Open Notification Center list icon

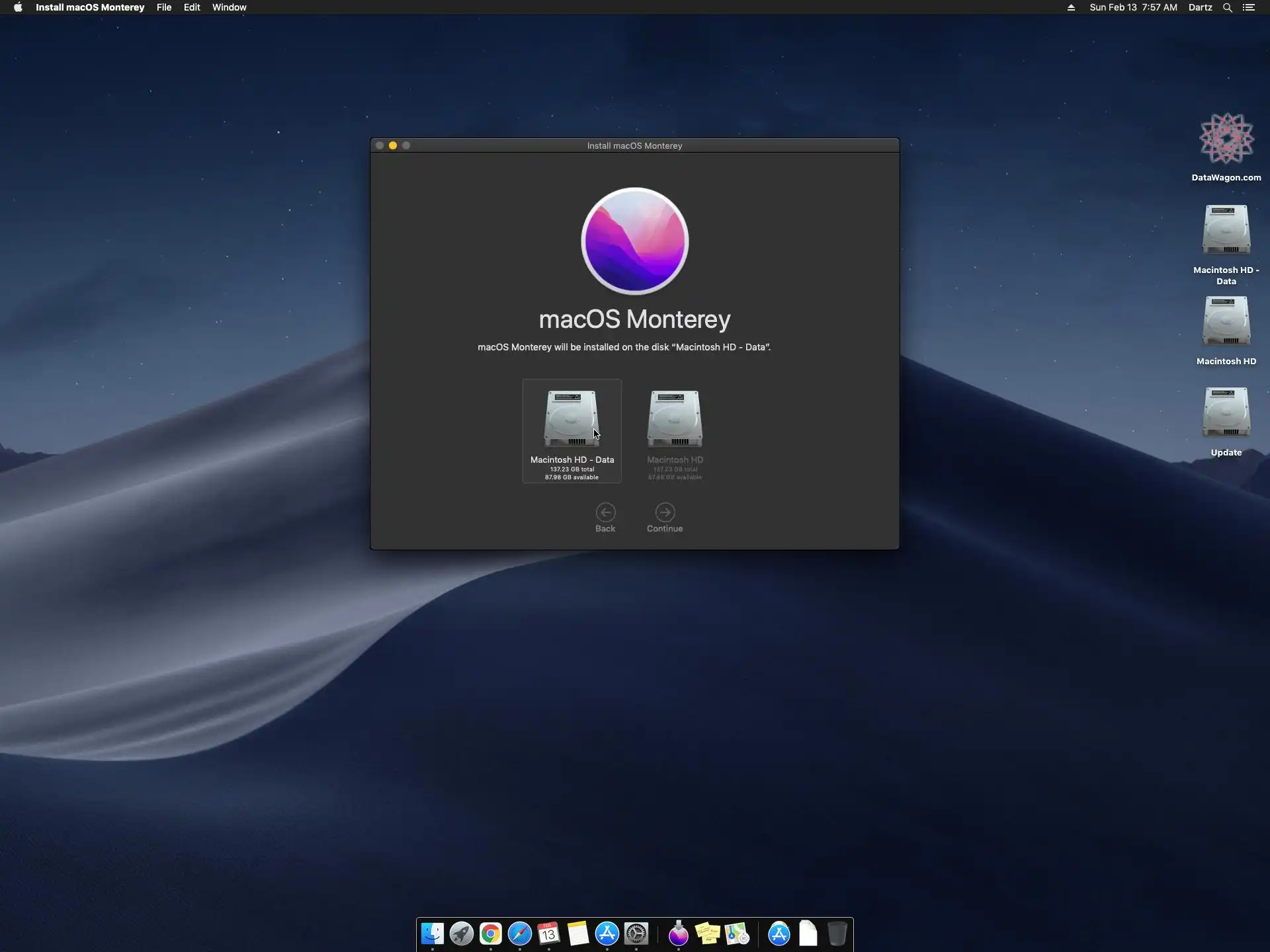point(1249,7)
